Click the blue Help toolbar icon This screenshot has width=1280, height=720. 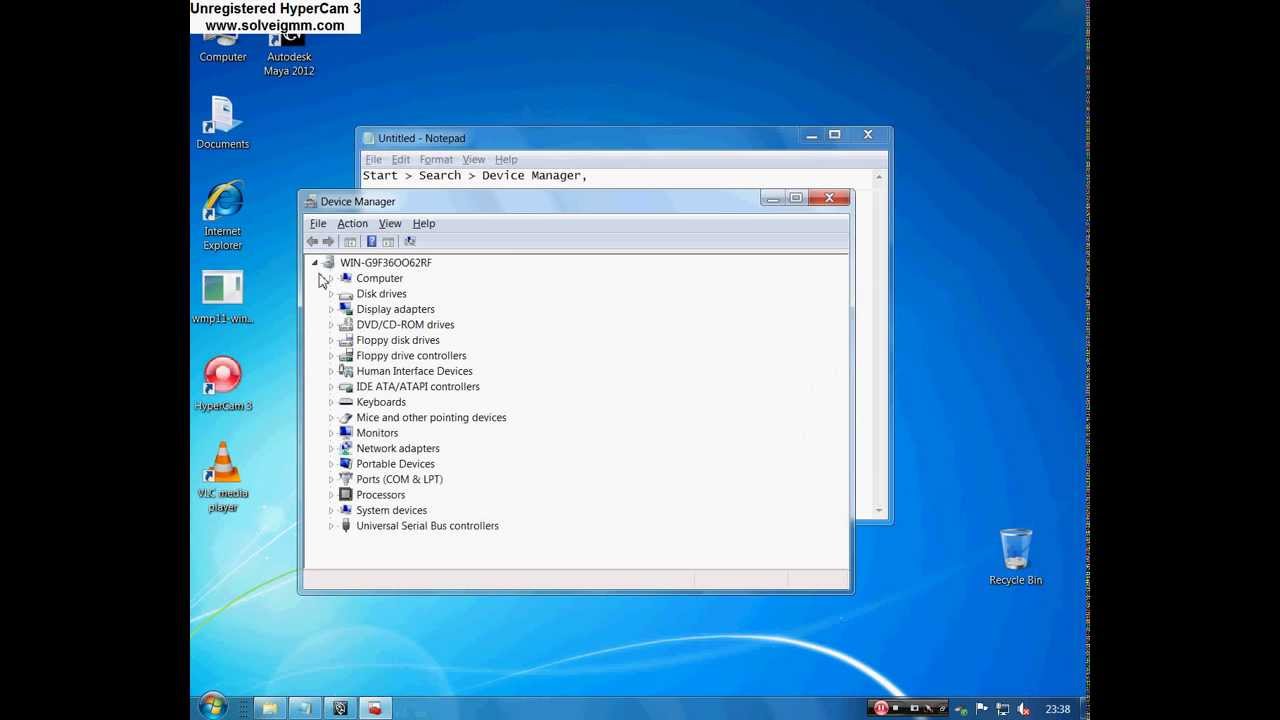click(x=371, y=241)
